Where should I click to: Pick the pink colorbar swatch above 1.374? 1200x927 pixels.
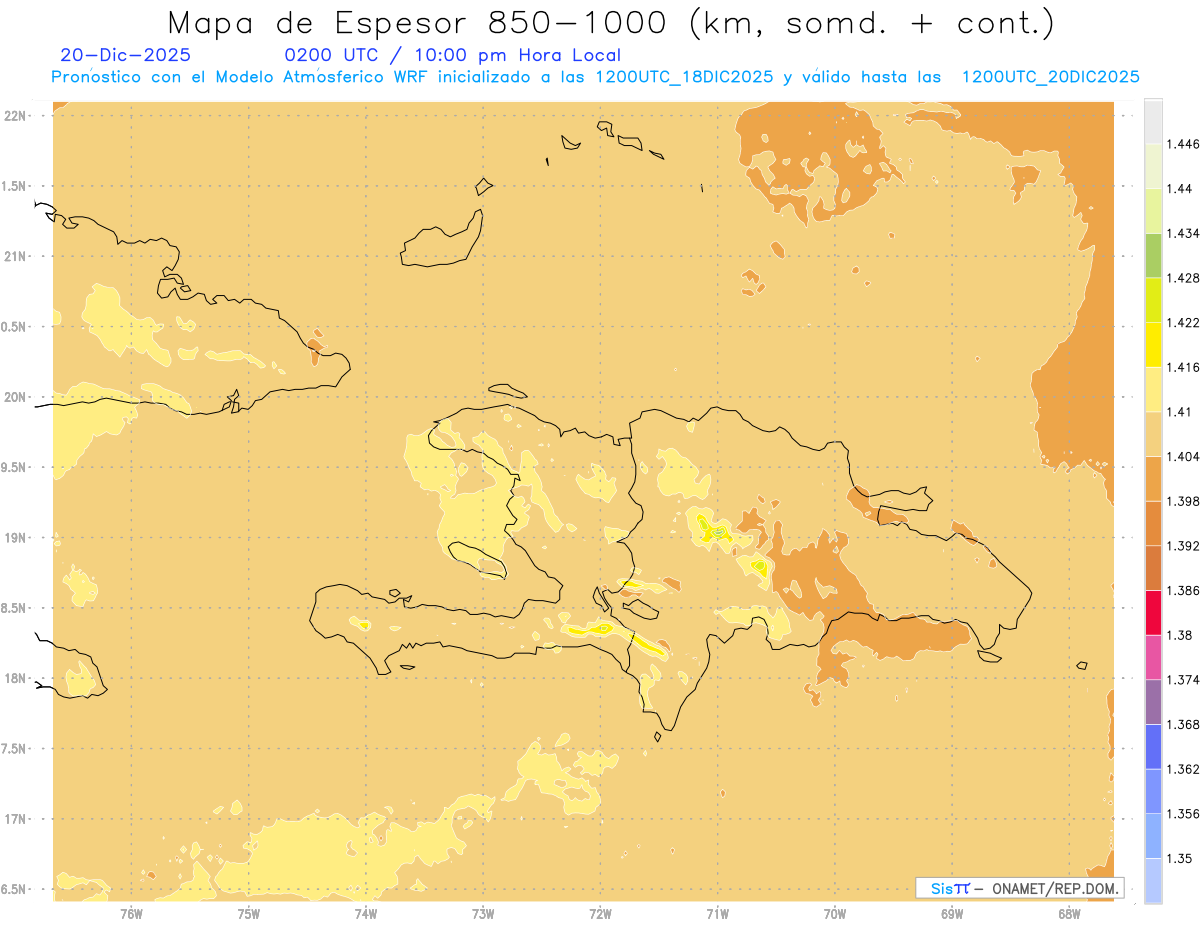(x=1153, y=658)
